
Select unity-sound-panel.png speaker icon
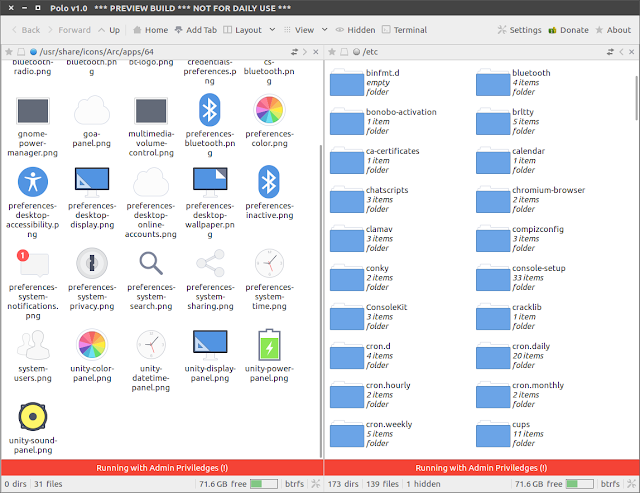pos(33,417)
